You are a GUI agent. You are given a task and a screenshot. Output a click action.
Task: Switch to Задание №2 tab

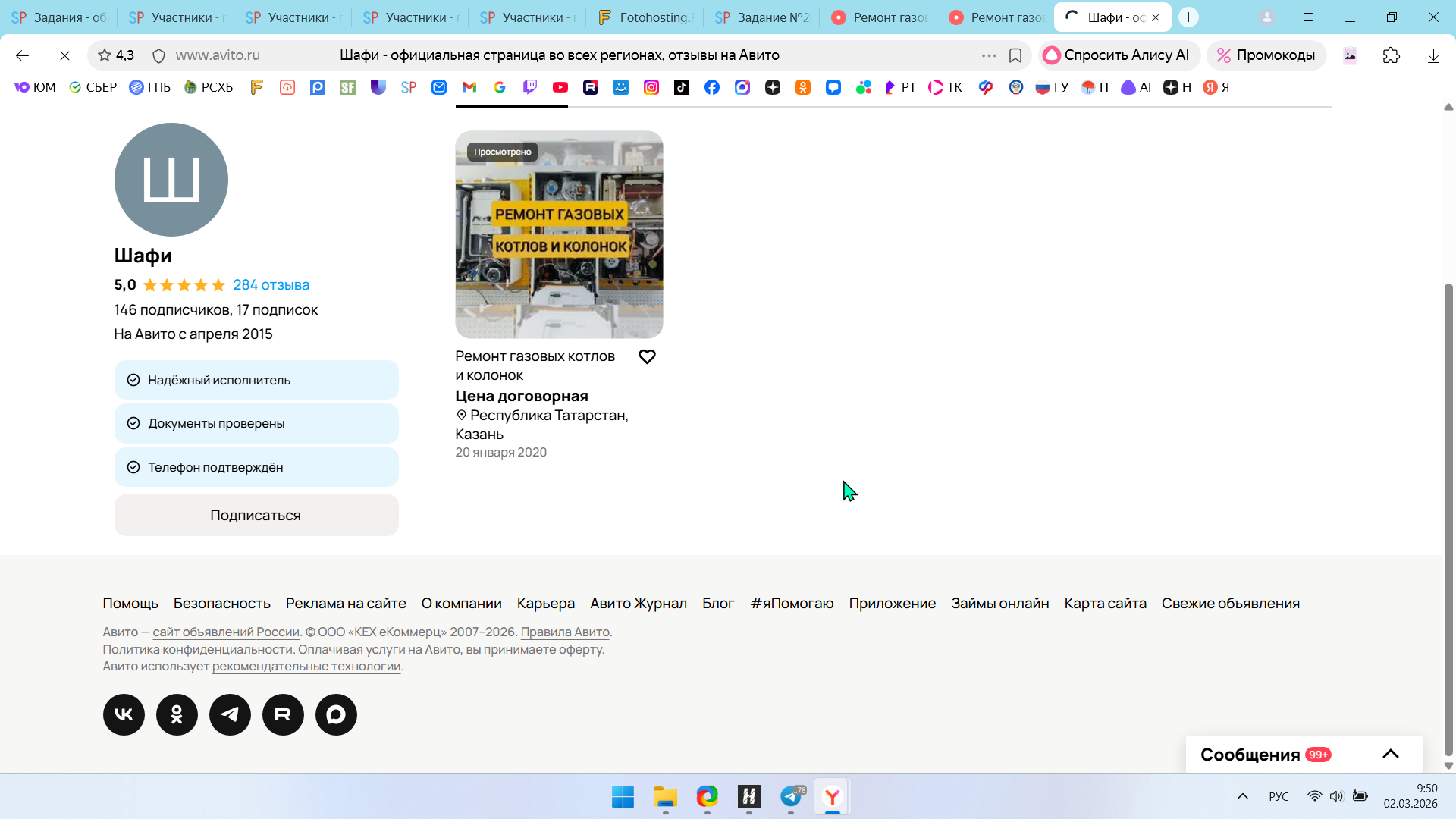(762, 17)
